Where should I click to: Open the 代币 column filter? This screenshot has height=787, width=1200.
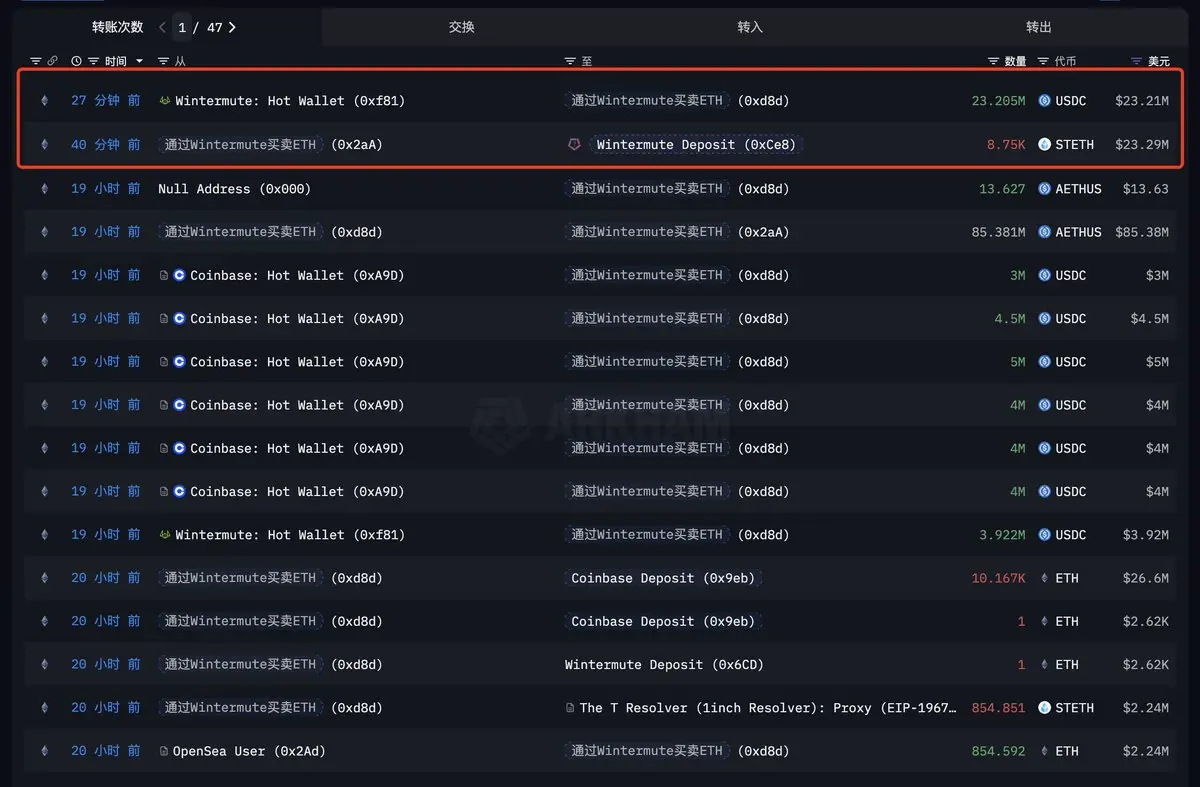(x=1043, y=61)
